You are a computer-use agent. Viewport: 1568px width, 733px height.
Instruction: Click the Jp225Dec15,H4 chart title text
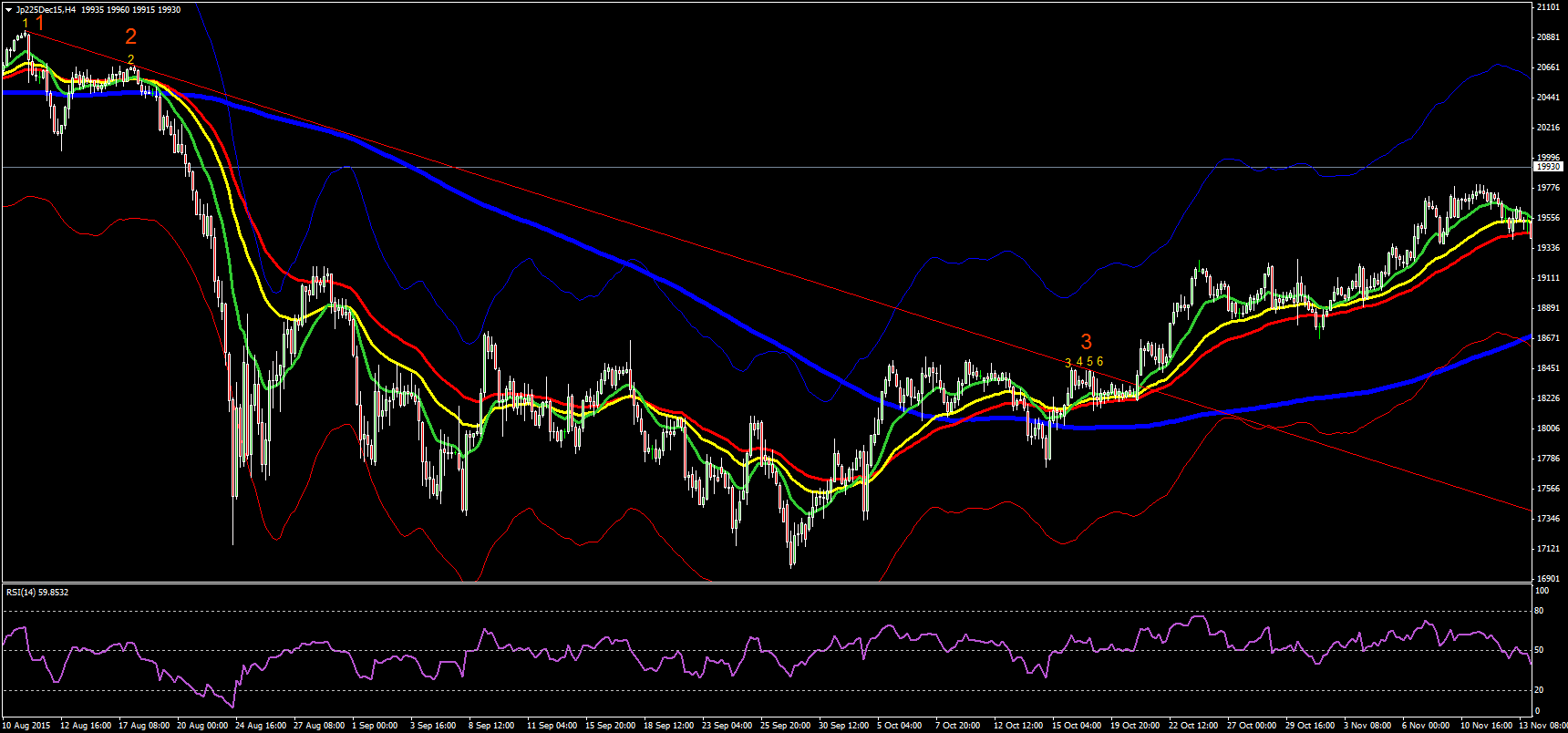[46, 10]
